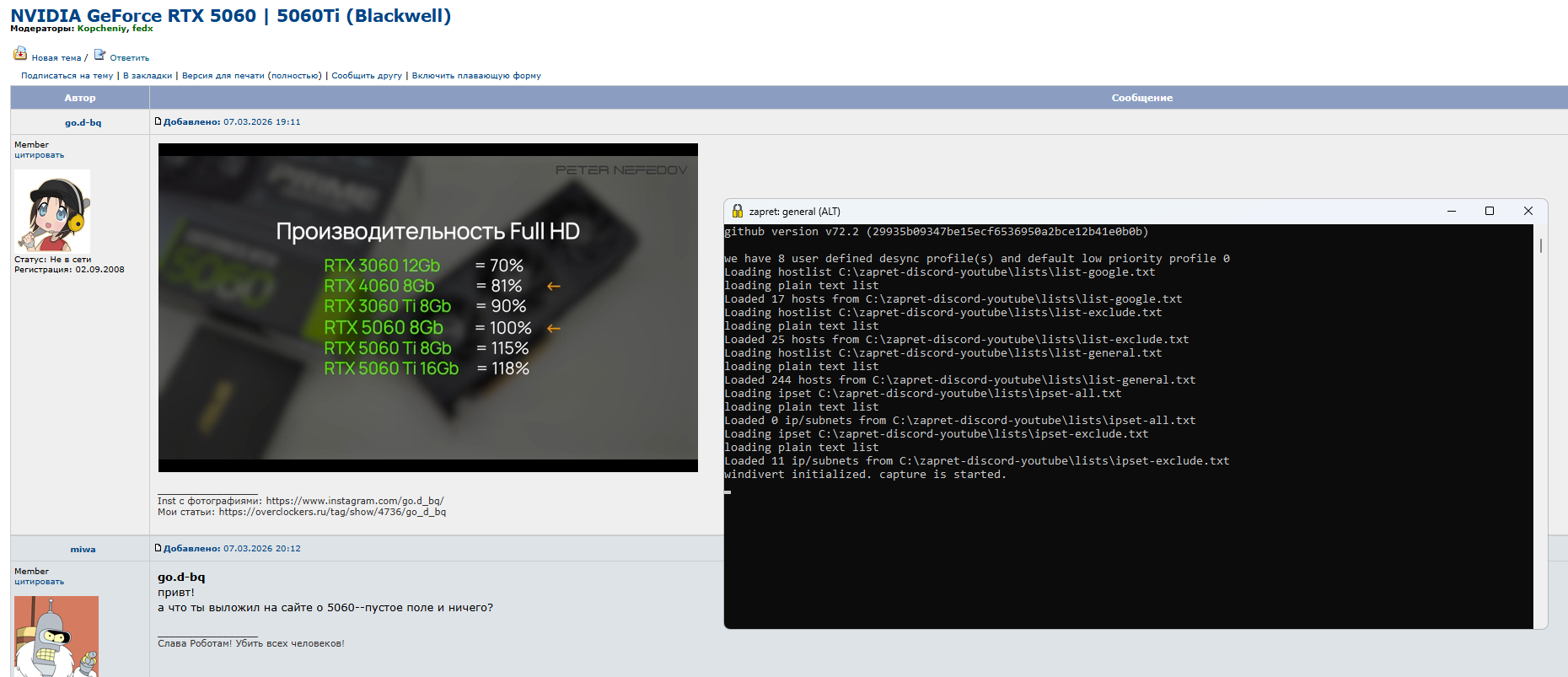Click console line Loaded 17 hosts

coord(953,299)
